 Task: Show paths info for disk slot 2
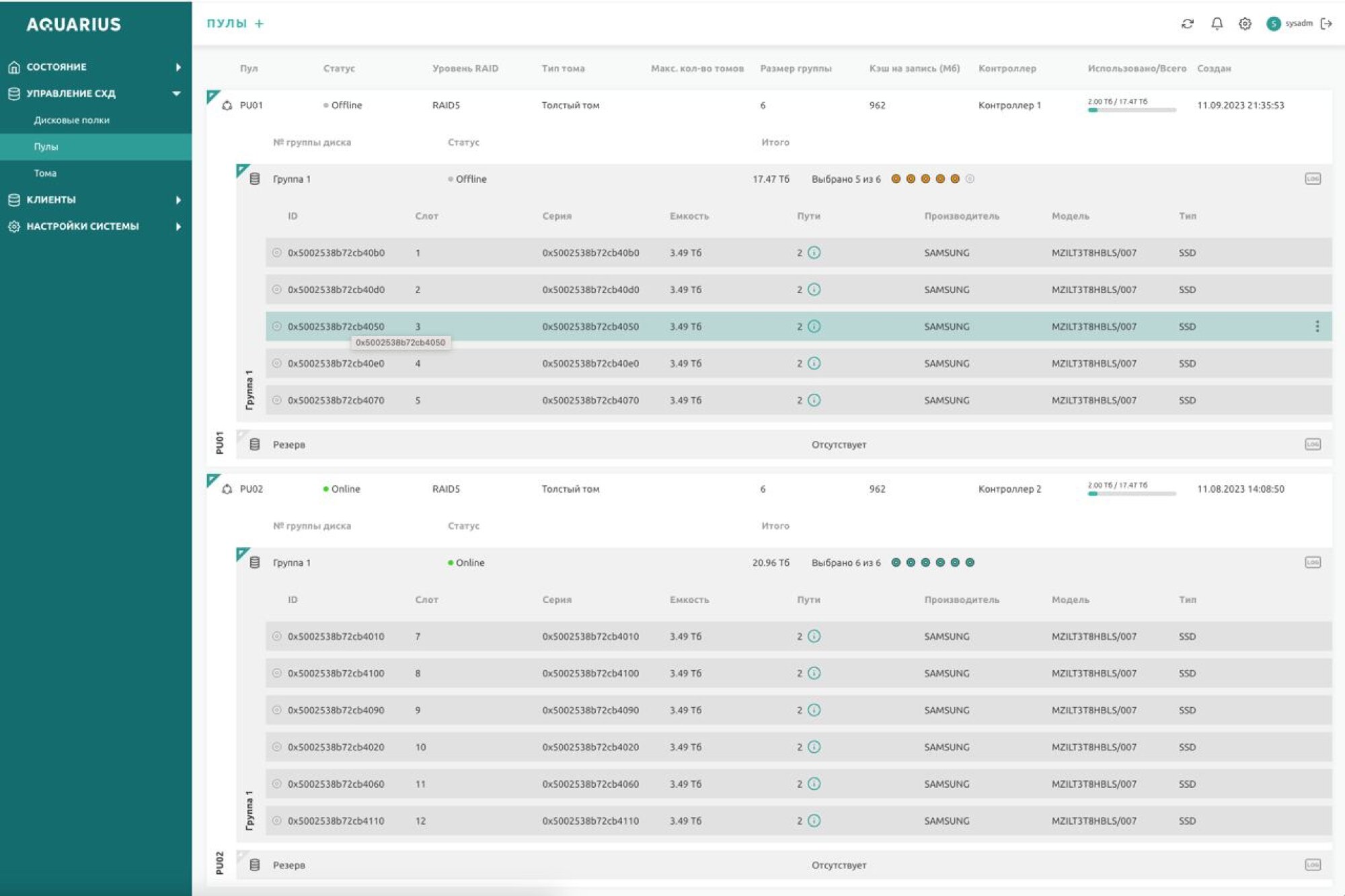(814, 290)
